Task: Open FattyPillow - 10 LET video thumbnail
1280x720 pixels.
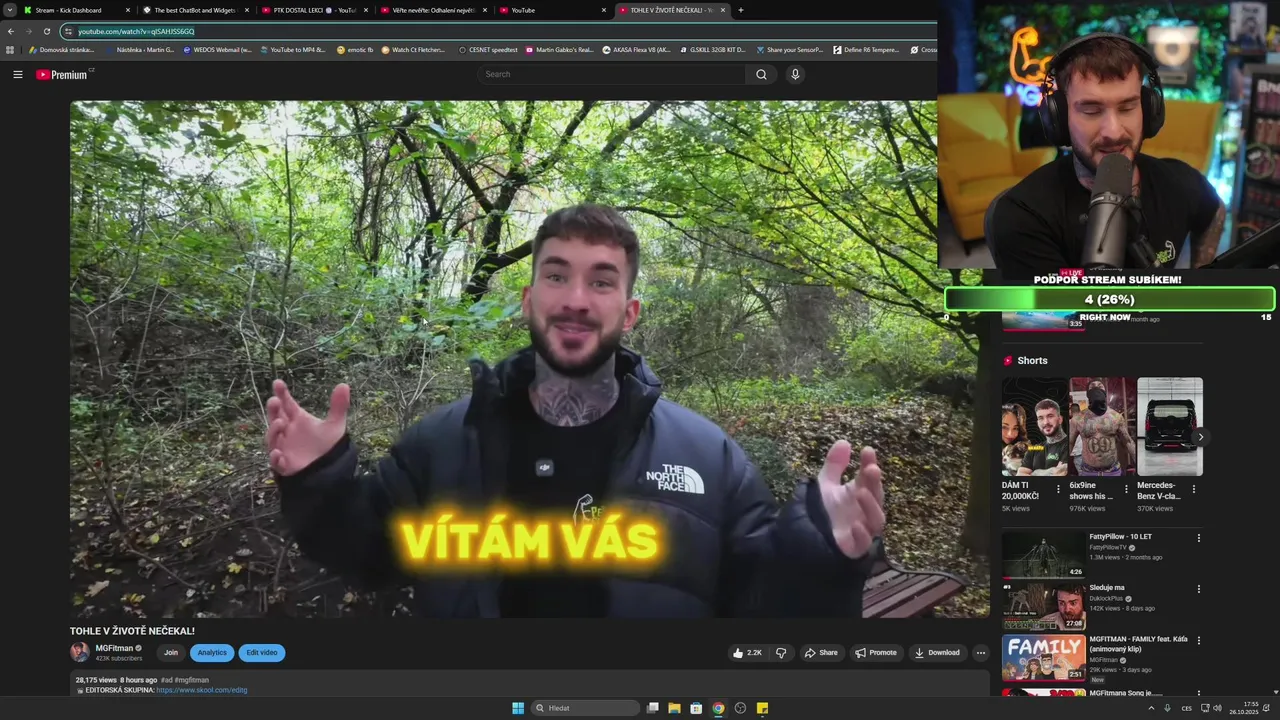Action: [1044, 555]
